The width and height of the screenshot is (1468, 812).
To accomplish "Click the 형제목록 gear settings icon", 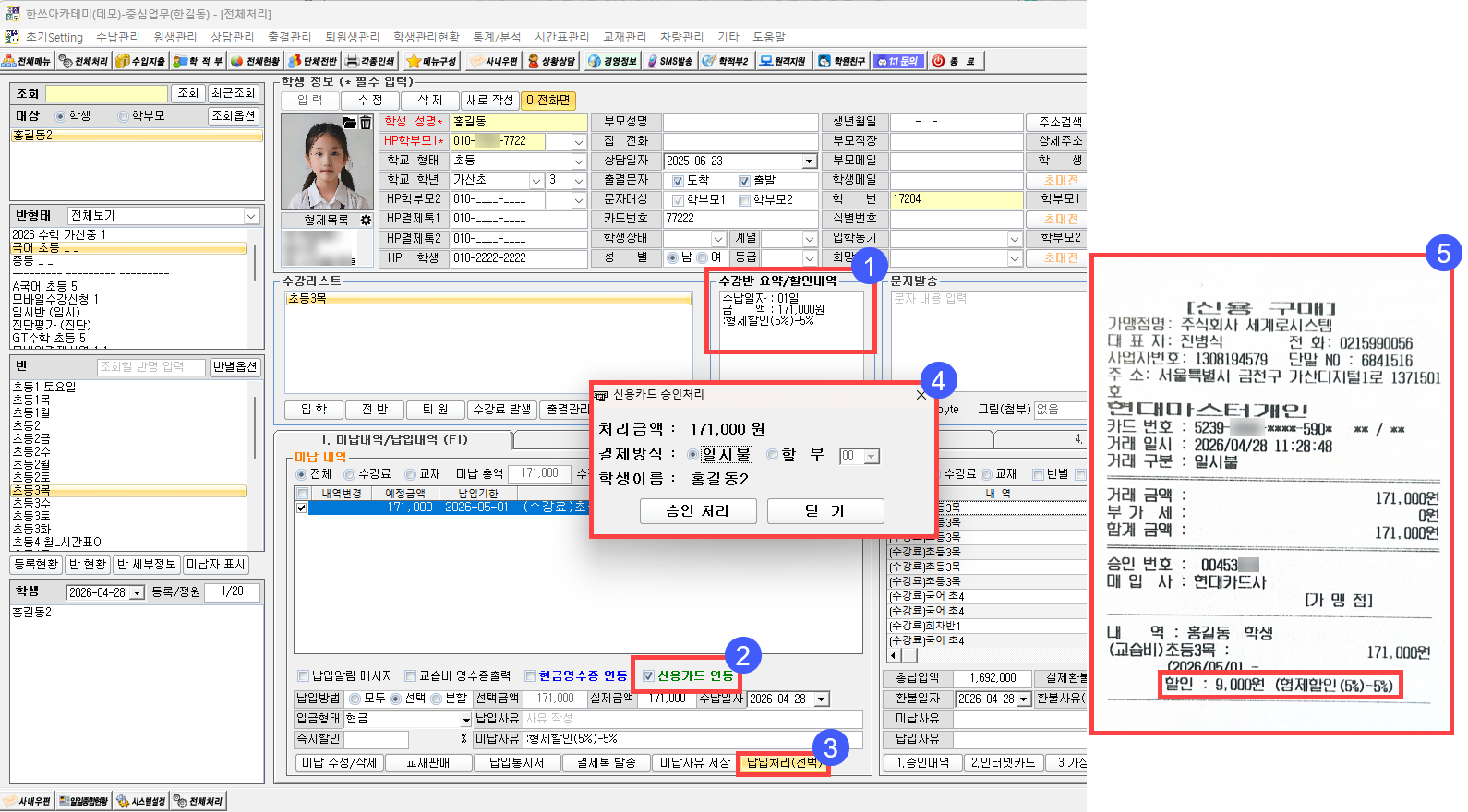I will point(366,221).
